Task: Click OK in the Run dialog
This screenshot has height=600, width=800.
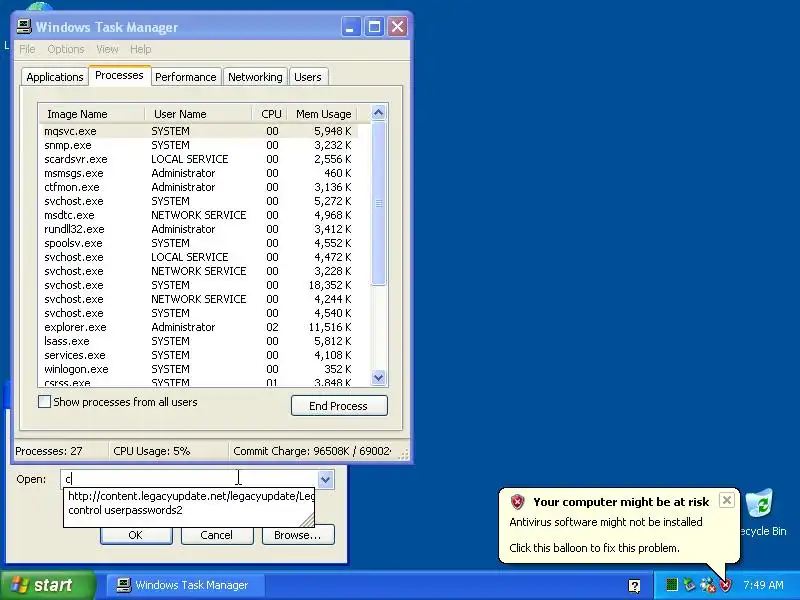Action: point(136,535)
